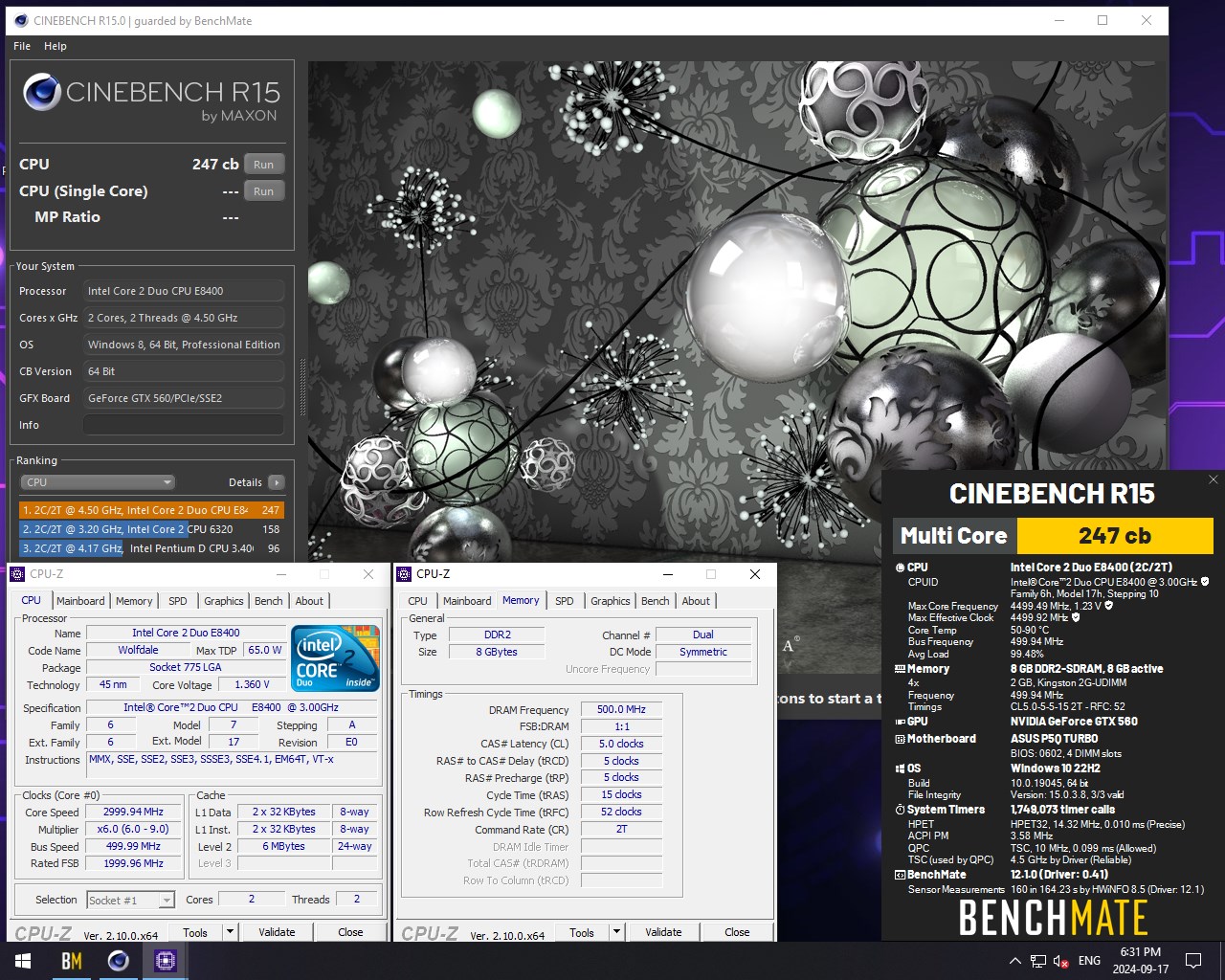Click Tools button in left CPU-Z
This screenshot has width=1225, height=980.
click(195, 932)
